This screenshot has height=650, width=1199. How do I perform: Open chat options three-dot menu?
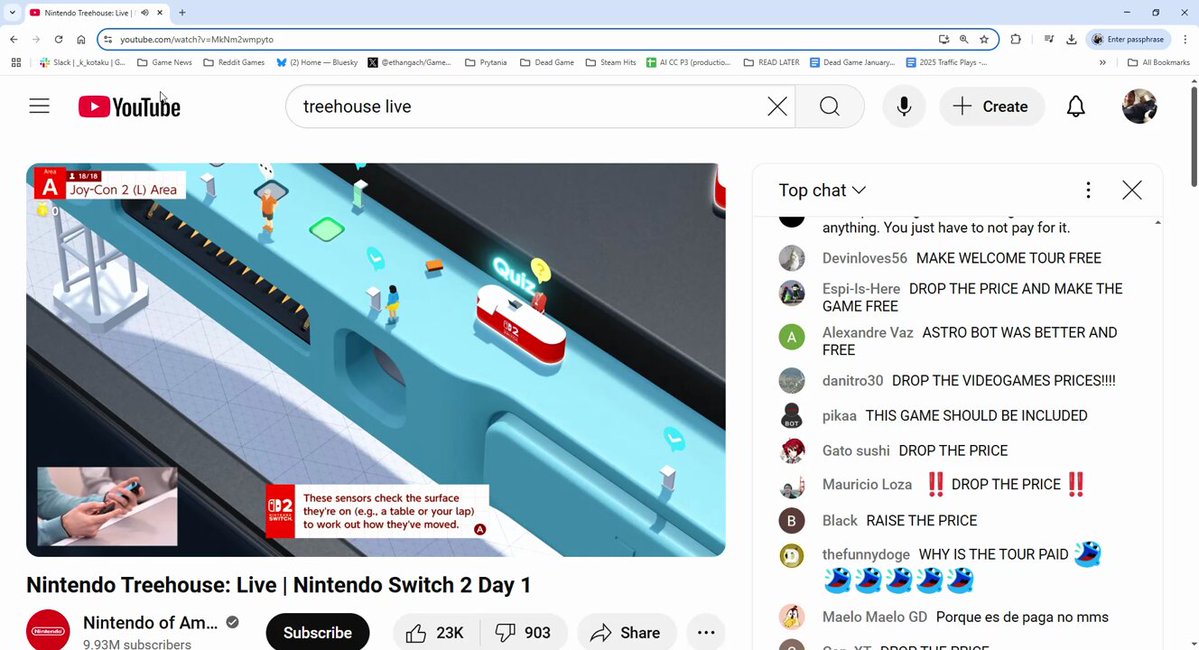1088,190
